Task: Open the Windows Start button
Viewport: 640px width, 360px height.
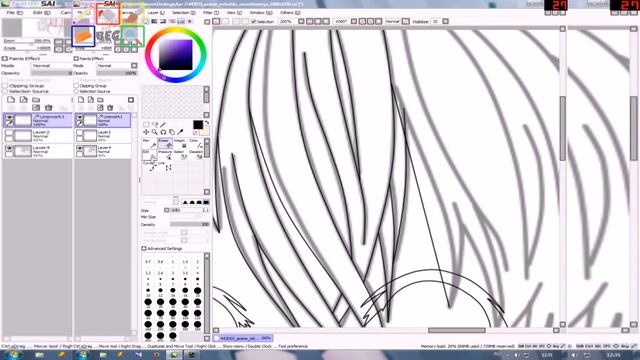Action: (13, 354)
